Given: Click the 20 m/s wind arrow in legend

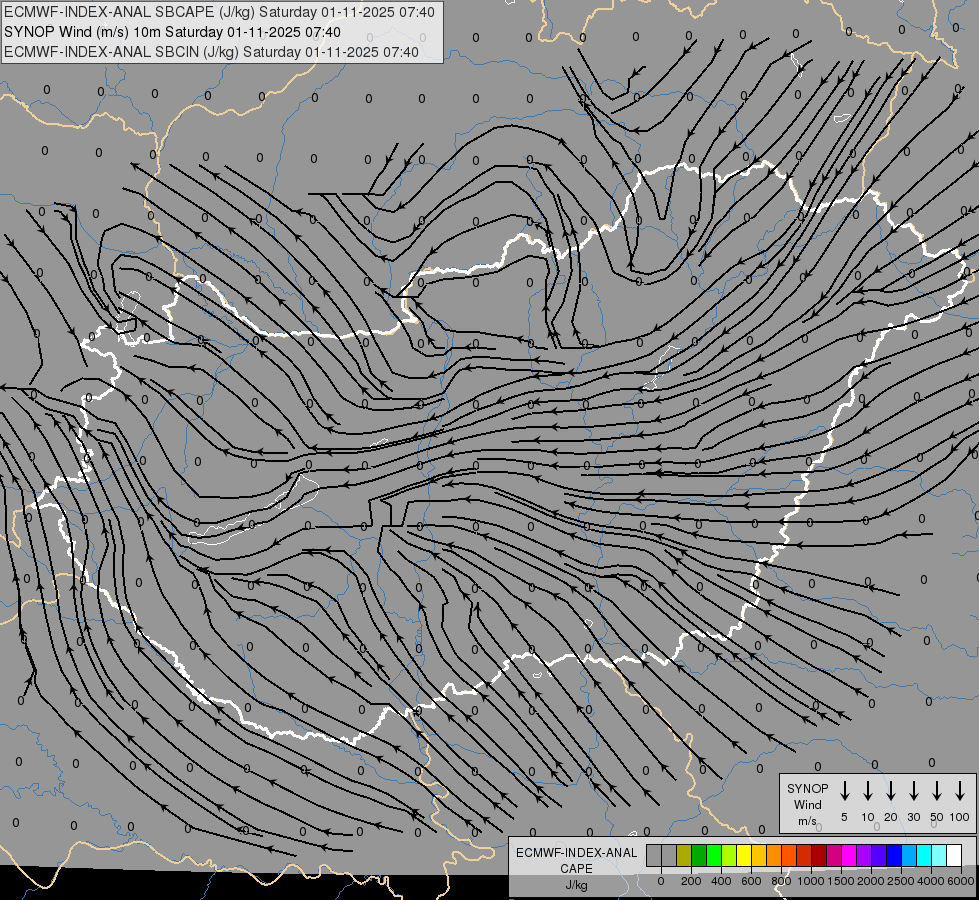Looking at the screenshot, I should tap(891, 790).
